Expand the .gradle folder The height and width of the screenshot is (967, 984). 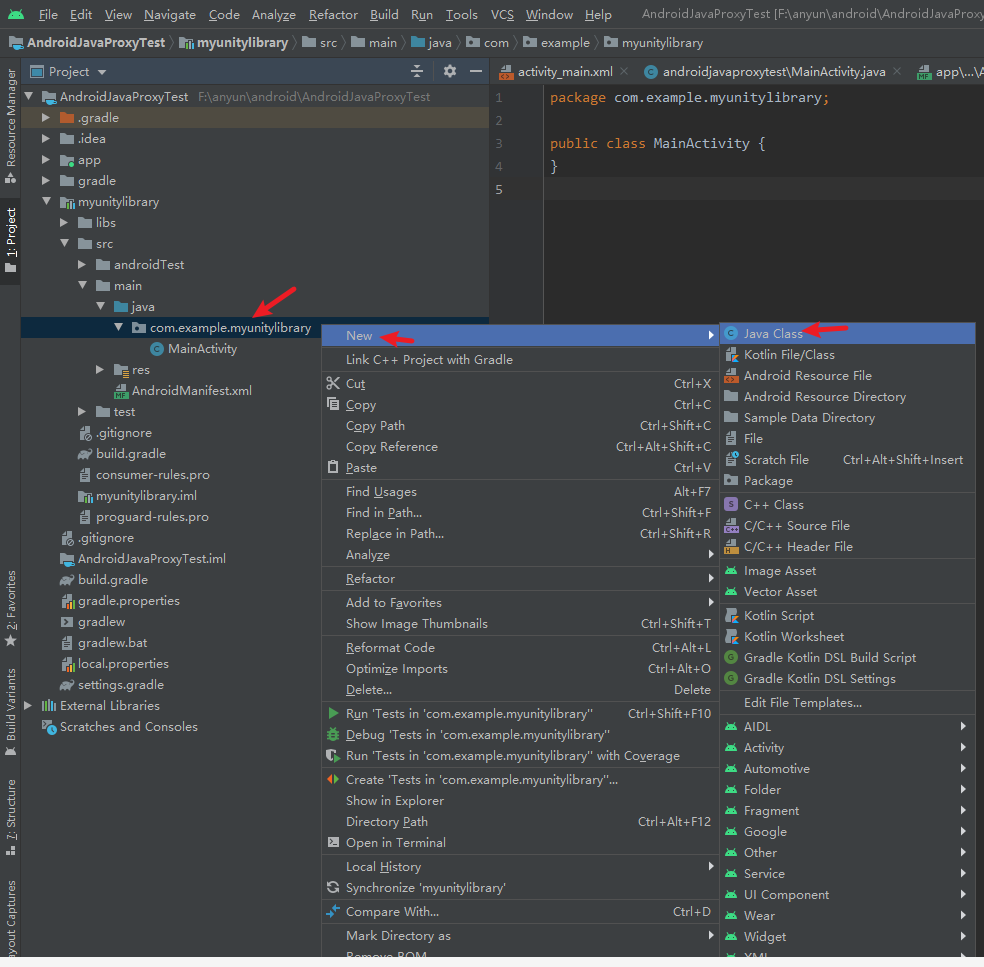coord(45,117)
